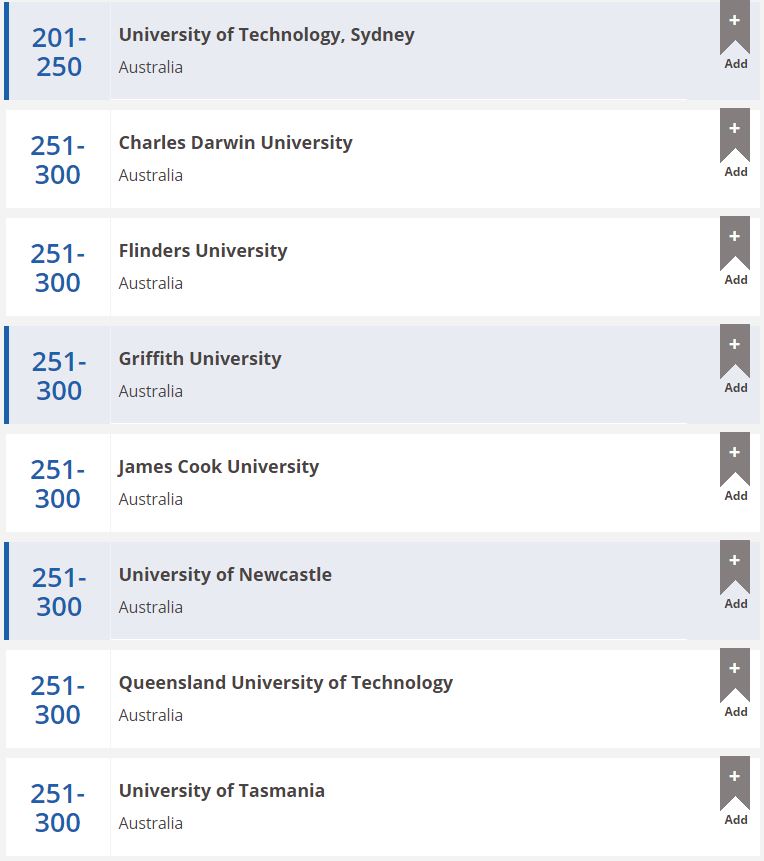Open University of Technology, Sydney link
Screen dimensions: 764x861
[x=266, y=35]
